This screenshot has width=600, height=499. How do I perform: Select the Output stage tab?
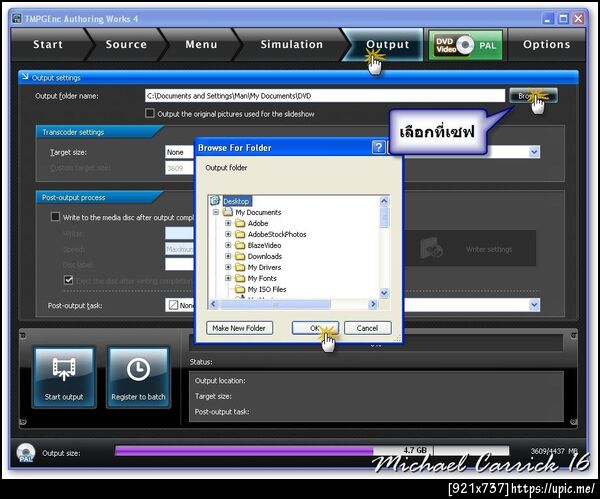point(386,44)
